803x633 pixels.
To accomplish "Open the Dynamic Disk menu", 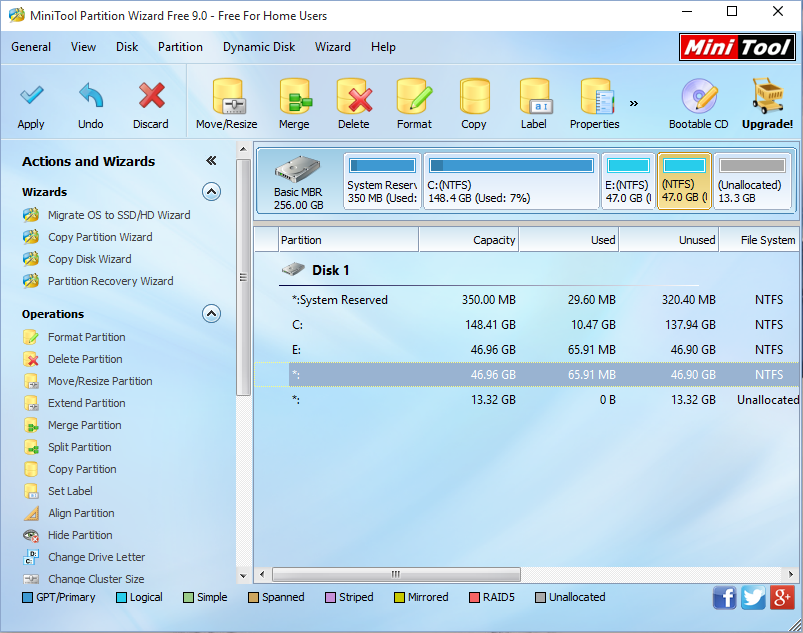I will [x=259, y=47].
